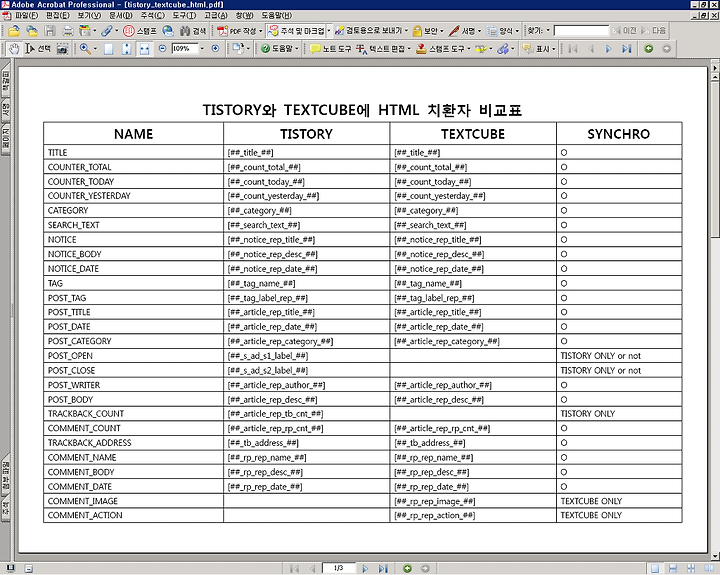Open a file with the folder icon
This screenshot has height=575, width=720.
(x=14, y=31)
